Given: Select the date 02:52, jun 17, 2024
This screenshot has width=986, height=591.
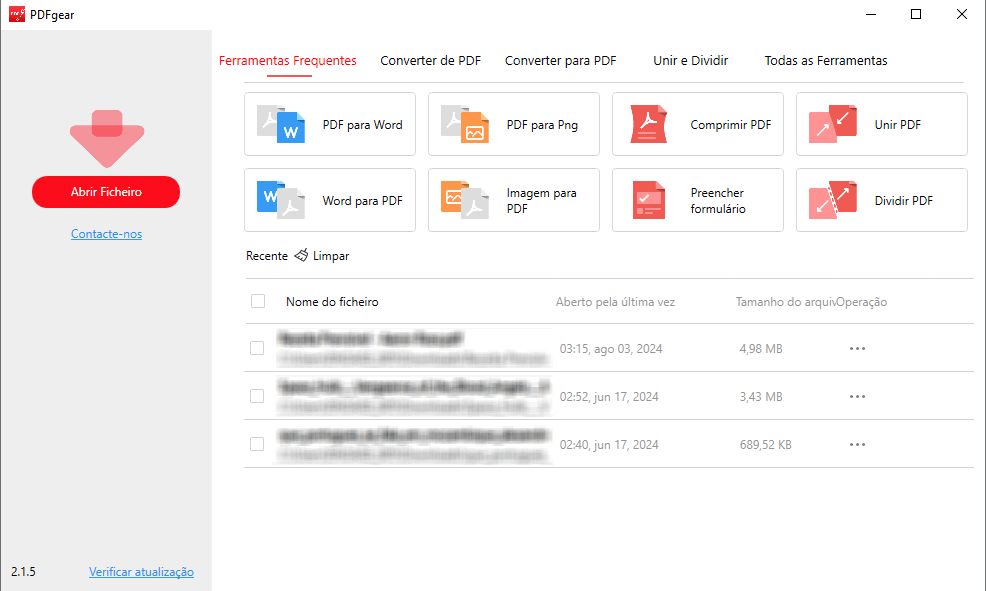Looking at the screenshot, I should pyautogui.click(x=609, y=397).
